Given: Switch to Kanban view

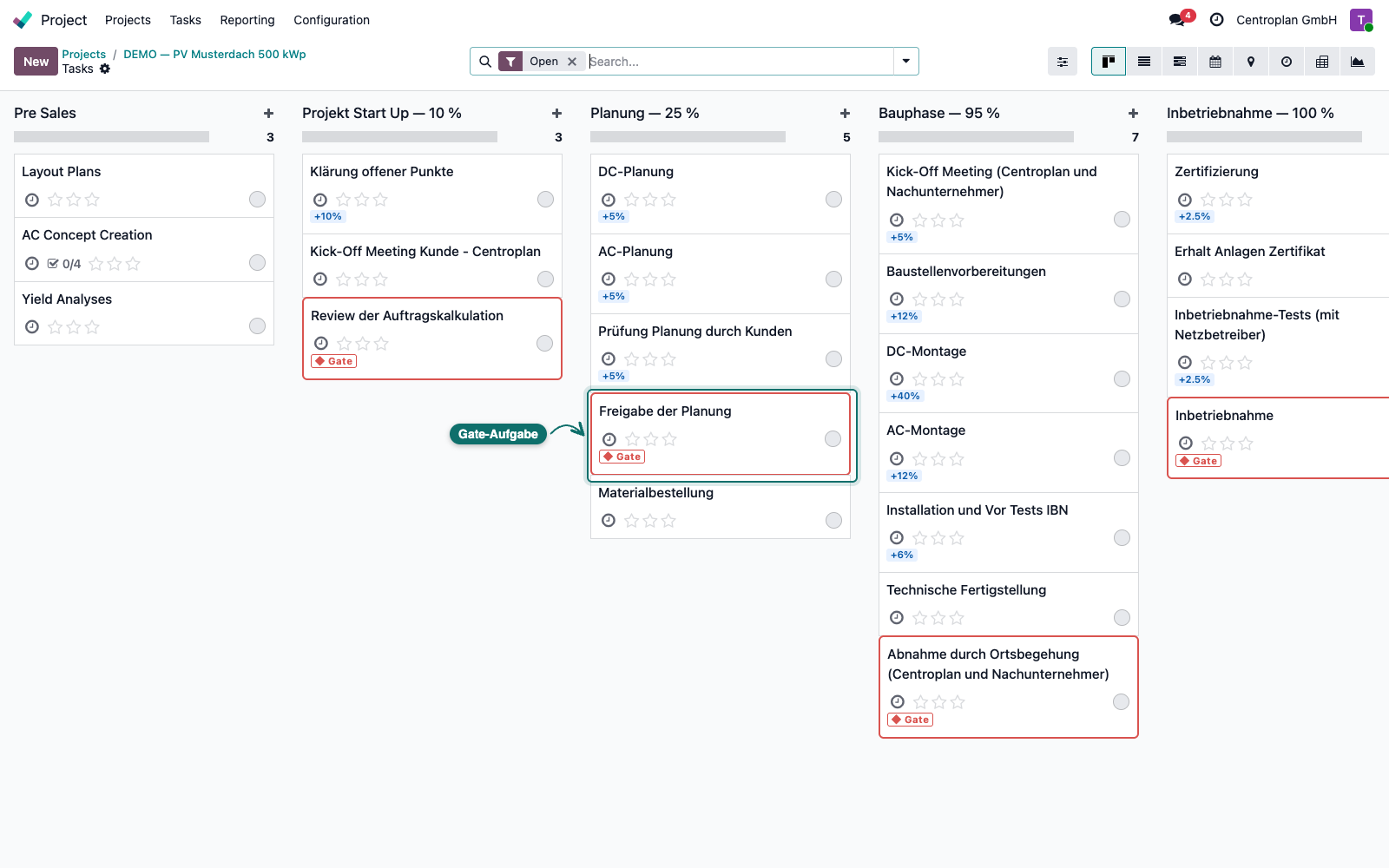Looking at the screenshot, I should click(1109, 62).
